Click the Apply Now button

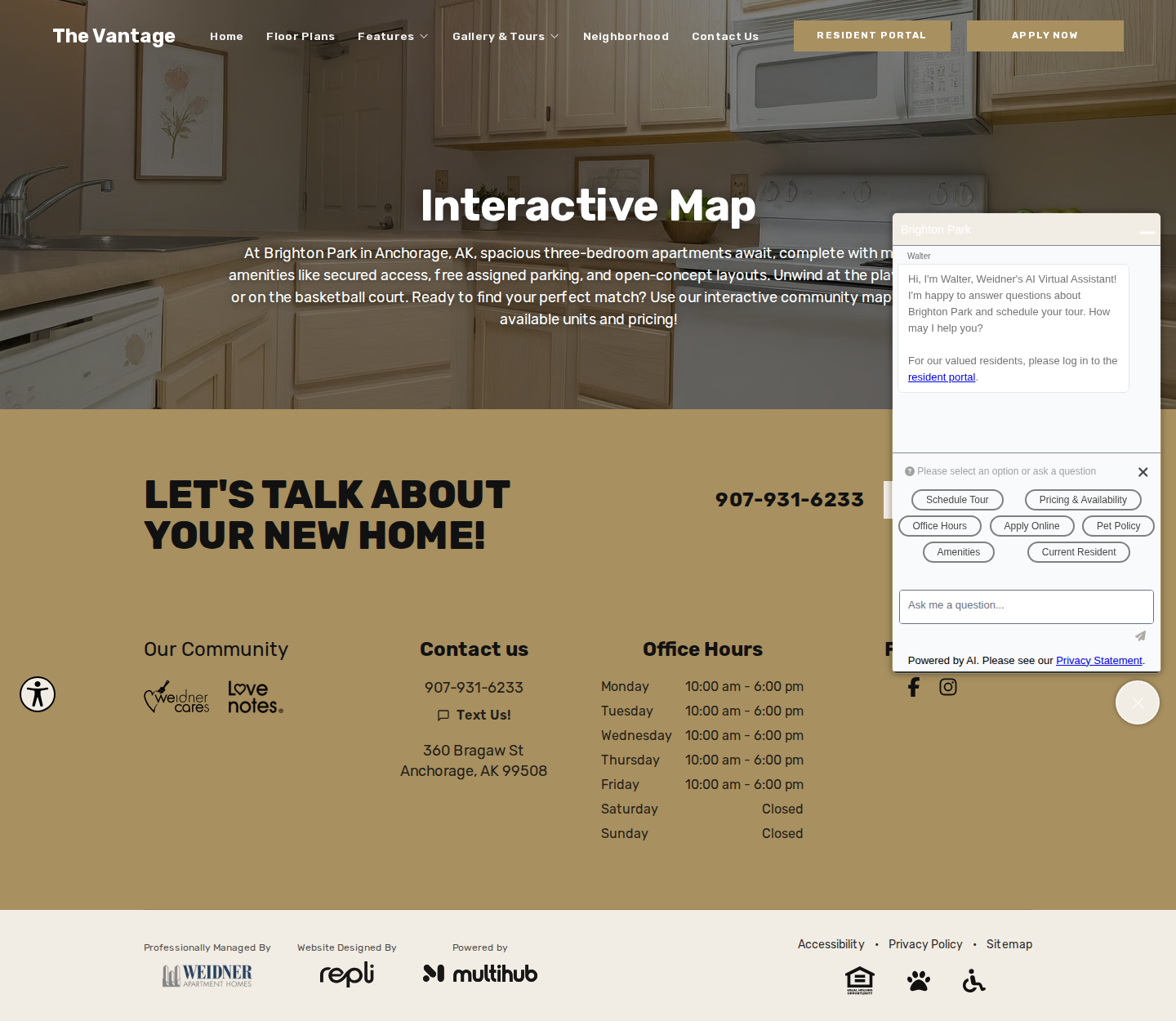tap(1045, 36)
